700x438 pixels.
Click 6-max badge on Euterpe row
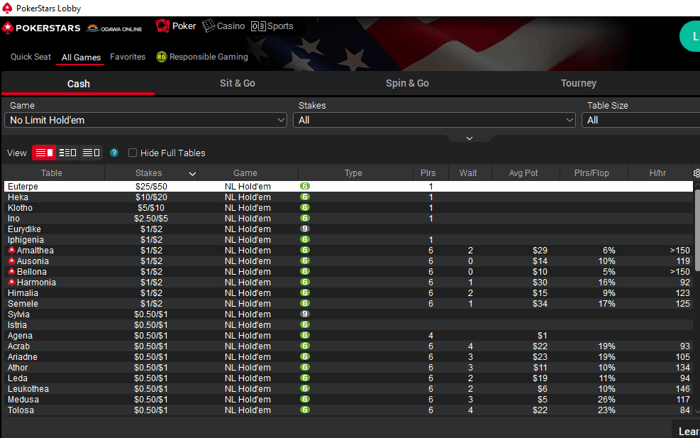pyautogui.click(x=305, y=186)
